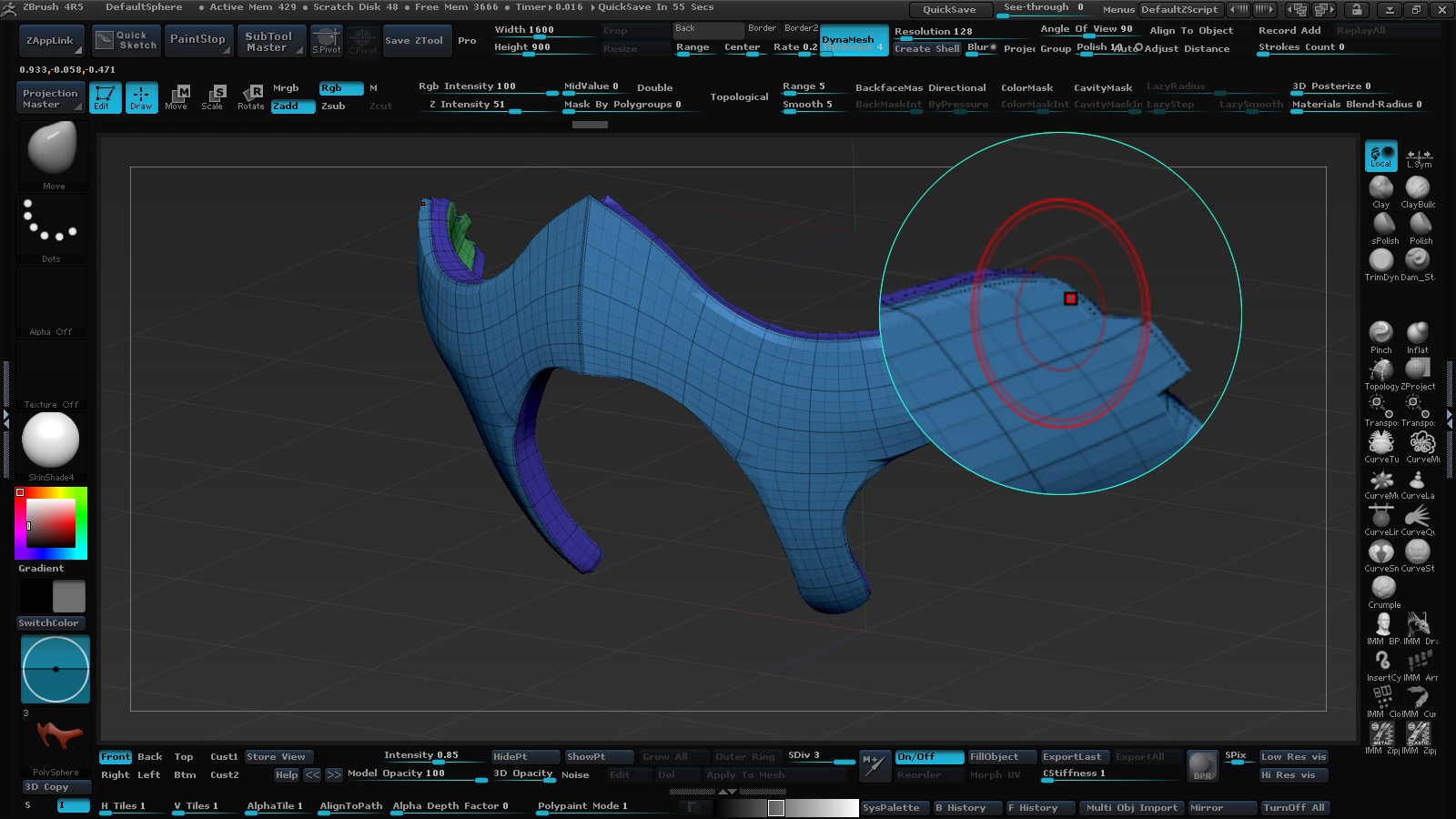Click the Menus button in title bar
The width and height of the screenshot is (1456, 819).
pyautogui.click(x=1117, y=10)
